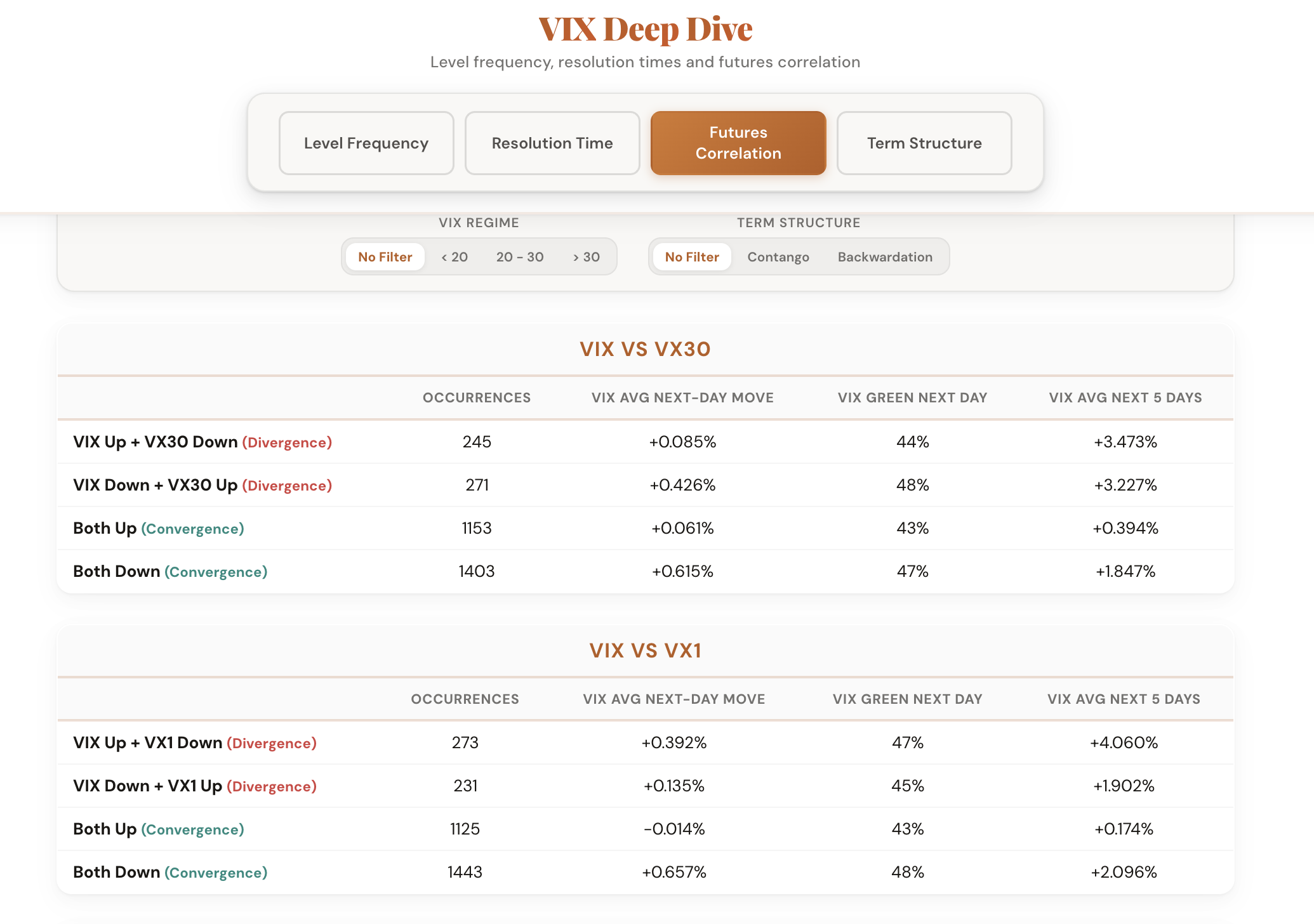This screenshot has width=1314, height=924.
Task: Select No Filter under VIX Regime
Action: [385, 256]
